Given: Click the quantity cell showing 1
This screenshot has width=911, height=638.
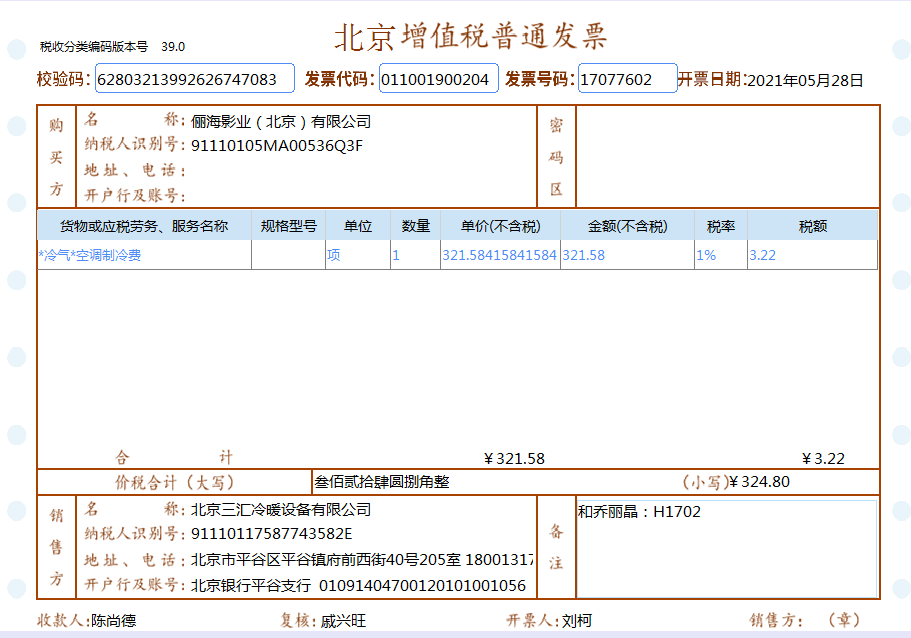Looking at the screenshot, I should [x=415, y=255].
